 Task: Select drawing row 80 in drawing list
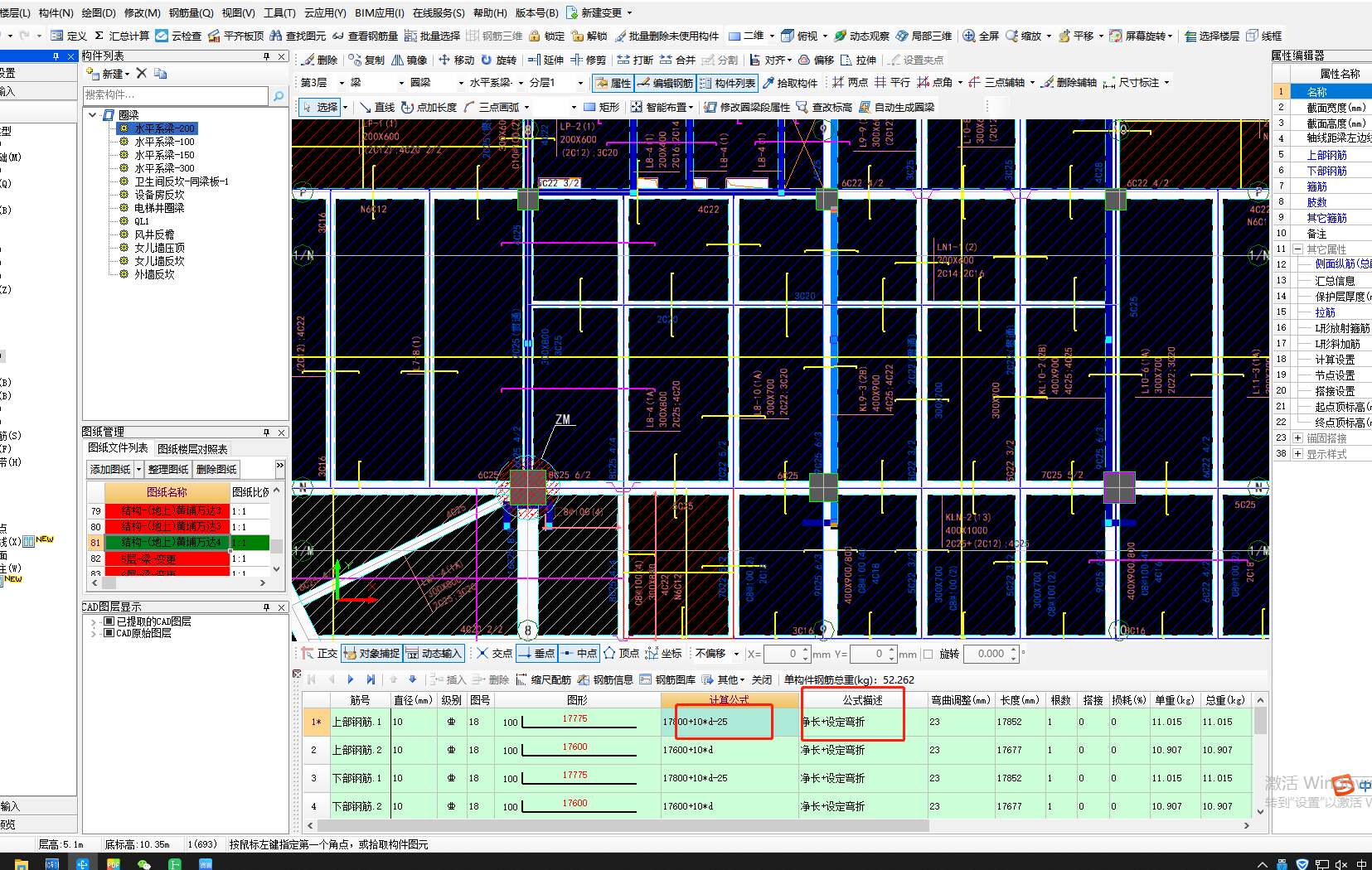(179, 527)
